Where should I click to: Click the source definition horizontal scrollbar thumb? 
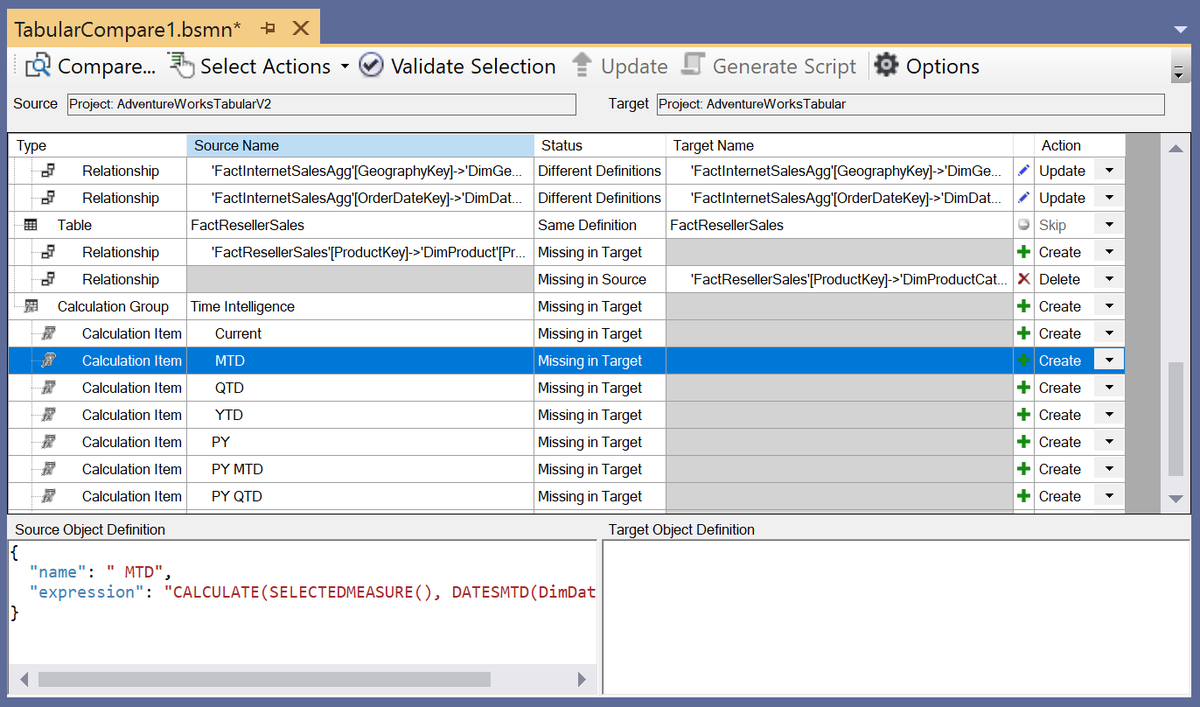click(264, 679)
